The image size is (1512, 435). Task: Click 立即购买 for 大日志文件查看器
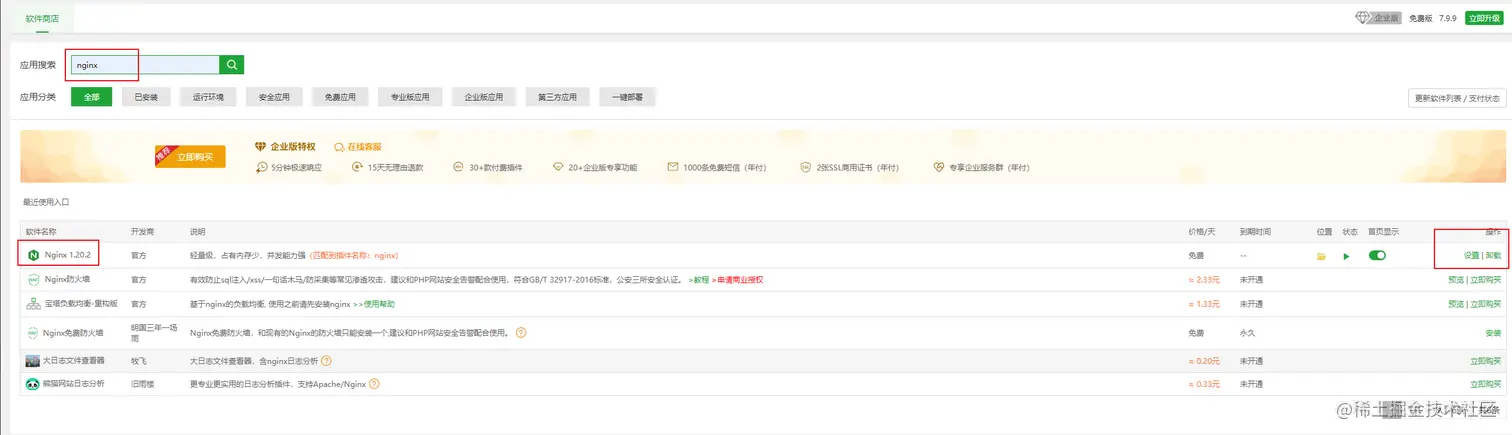point(1485,360)
